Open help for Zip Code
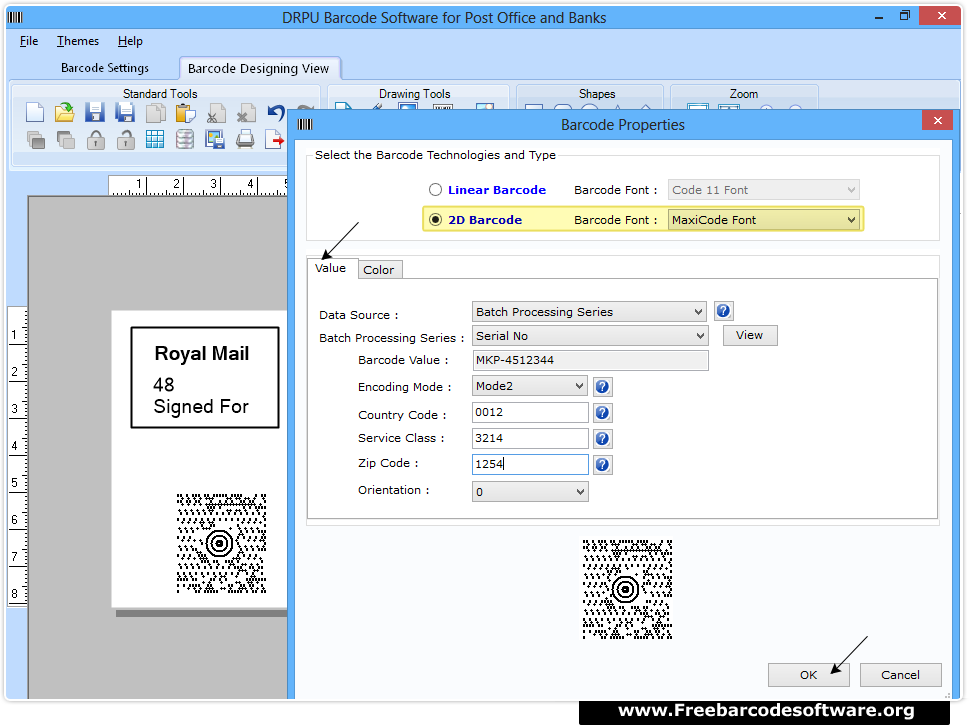 pos(602,465)
